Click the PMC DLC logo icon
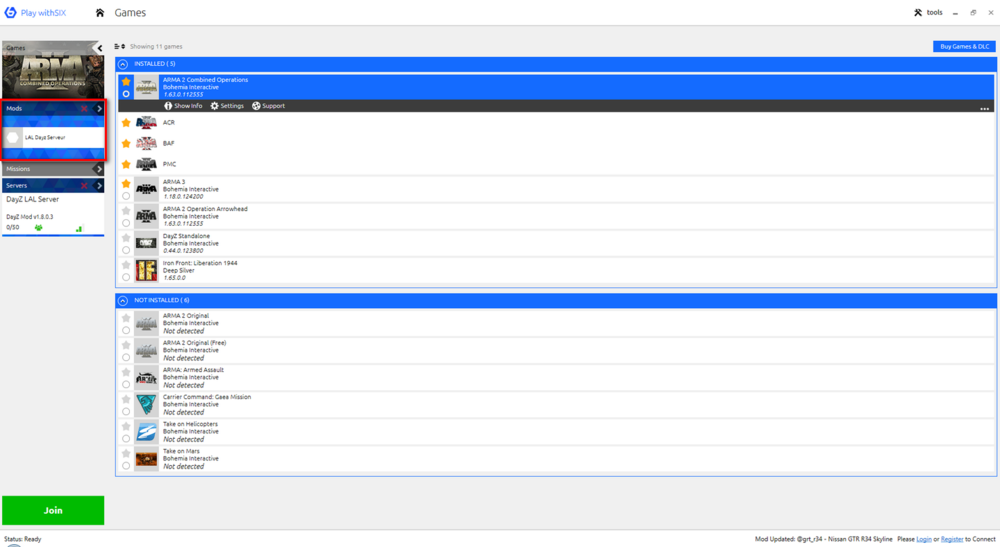This screenshot has height=547, width=1000. point(146,164)
